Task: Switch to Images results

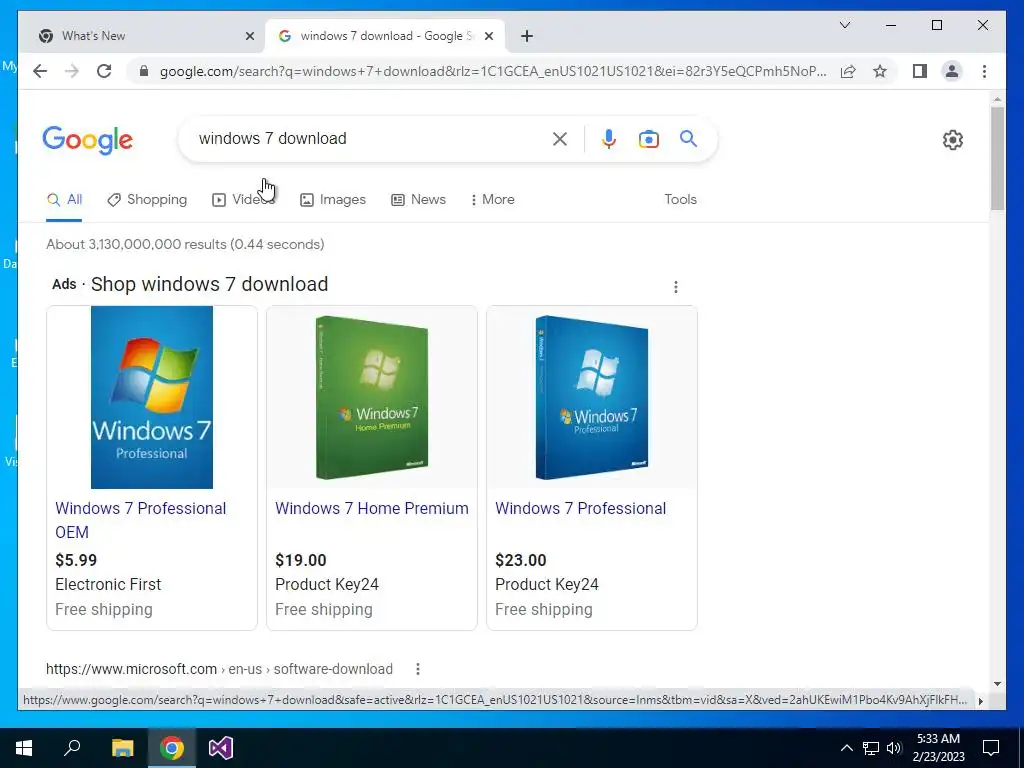Action: click(x=333, y=199)
